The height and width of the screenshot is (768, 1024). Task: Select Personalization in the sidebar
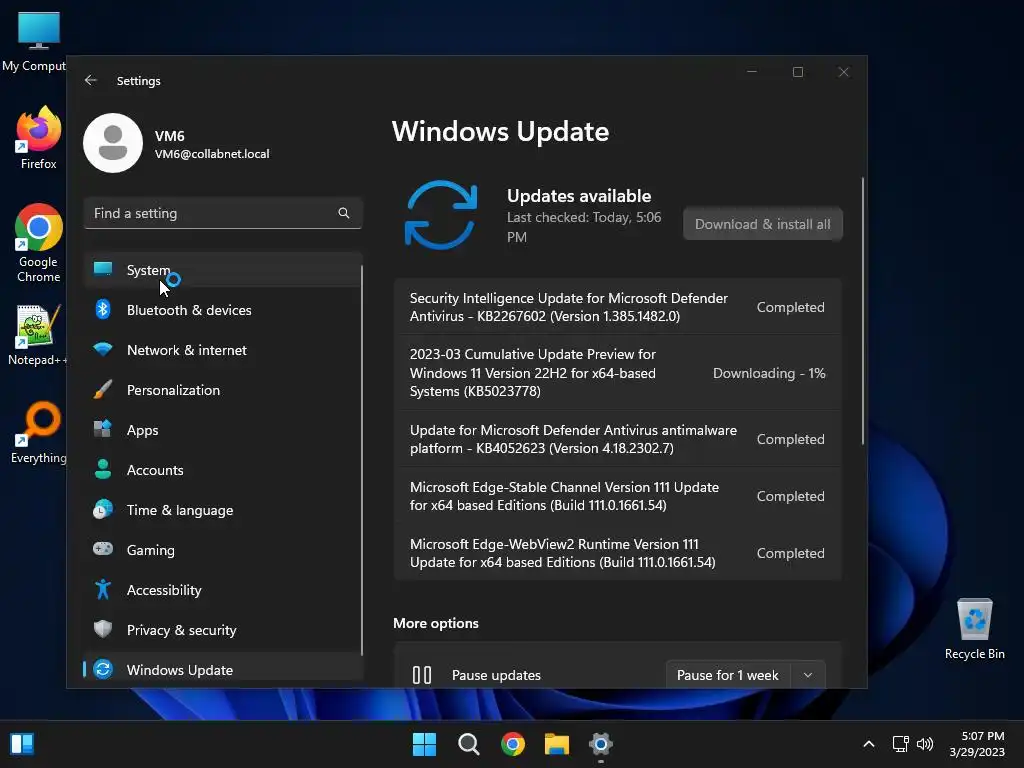222,389
